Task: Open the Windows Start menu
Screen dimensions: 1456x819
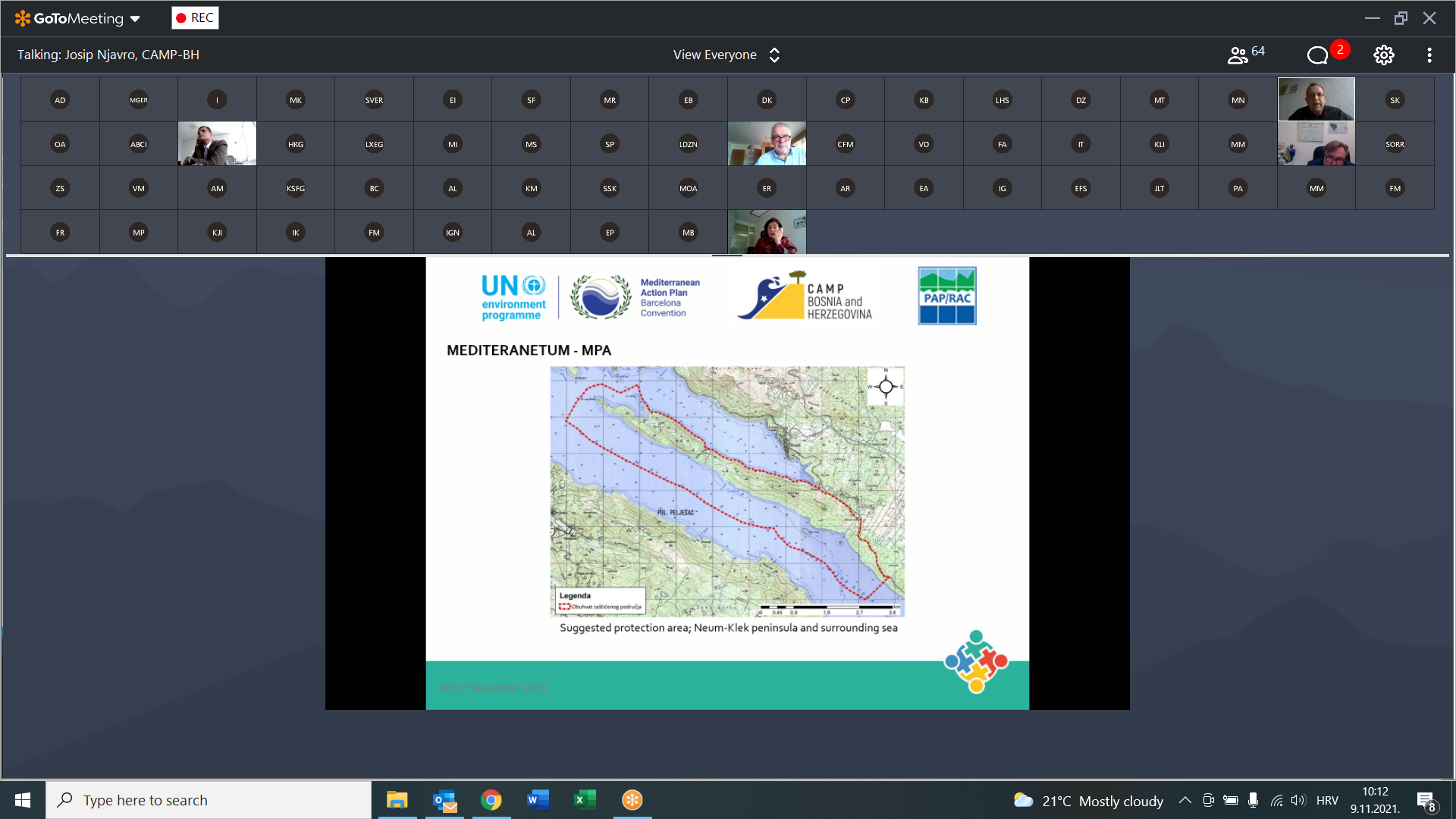Action: (x=23, y=800)
